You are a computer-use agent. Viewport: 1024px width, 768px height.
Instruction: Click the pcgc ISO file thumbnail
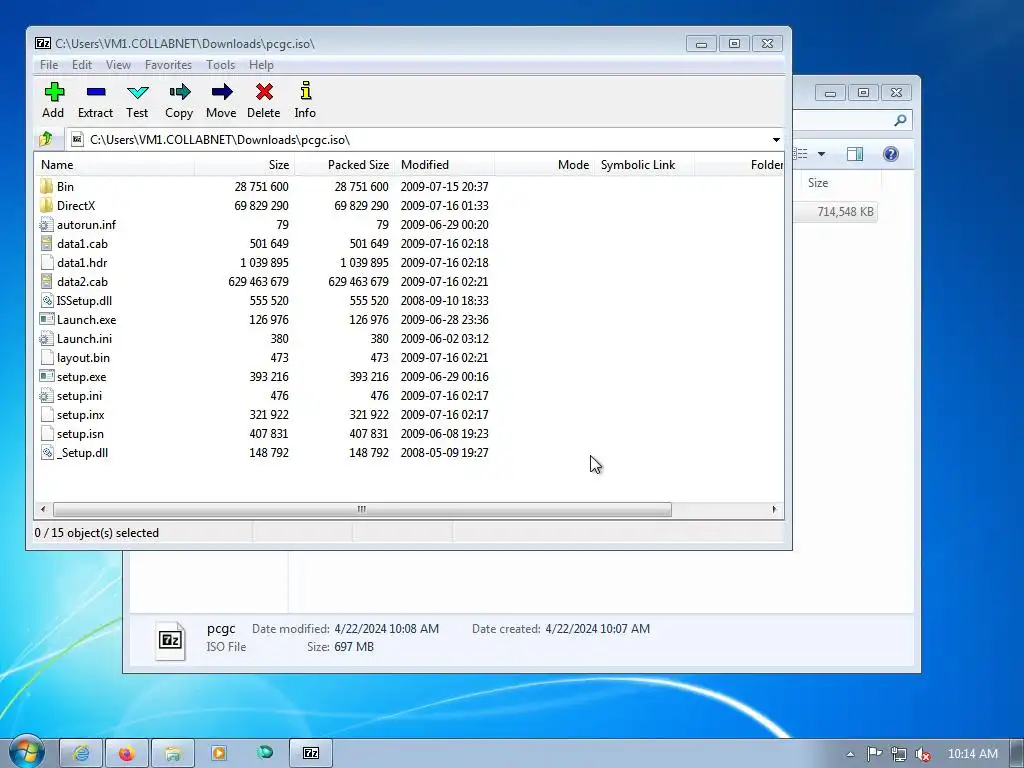pyautogui.click(x=170, y=640)
